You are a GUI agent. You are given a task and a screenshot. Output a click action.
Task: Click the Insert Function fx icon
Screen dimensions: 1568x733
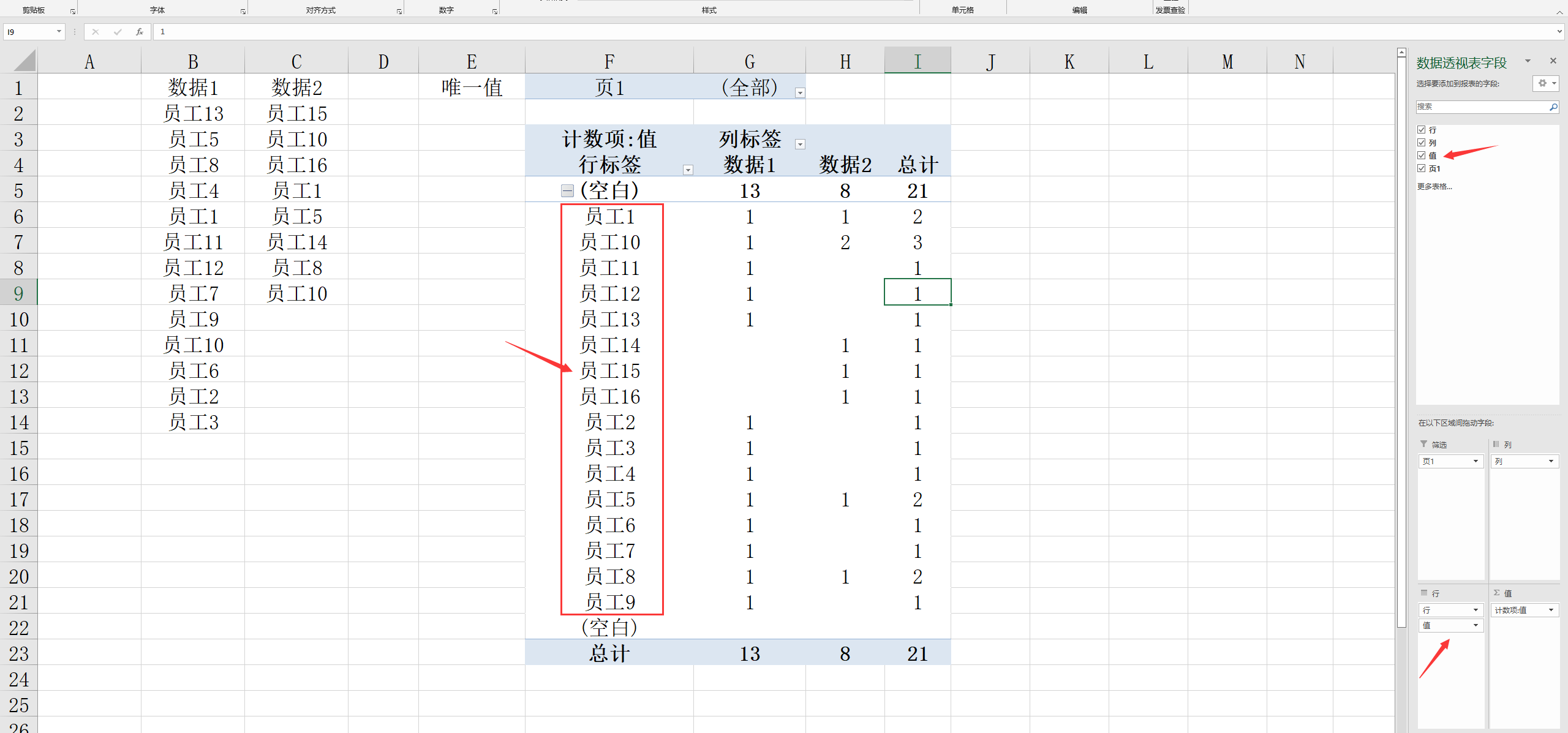pos(140,32)
